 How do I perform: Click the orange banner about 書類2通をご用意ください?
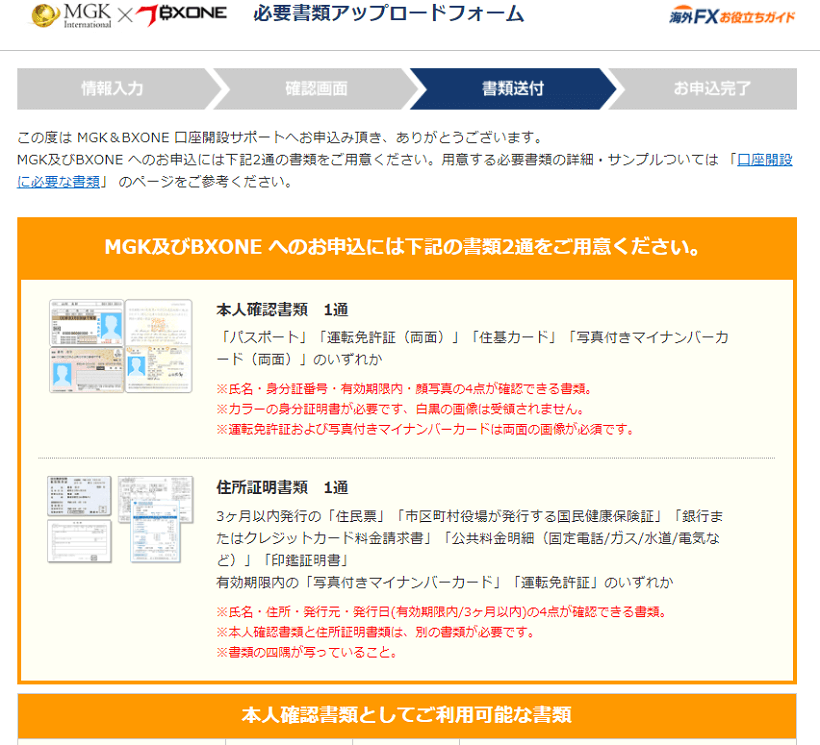click(x=407, y=247)
